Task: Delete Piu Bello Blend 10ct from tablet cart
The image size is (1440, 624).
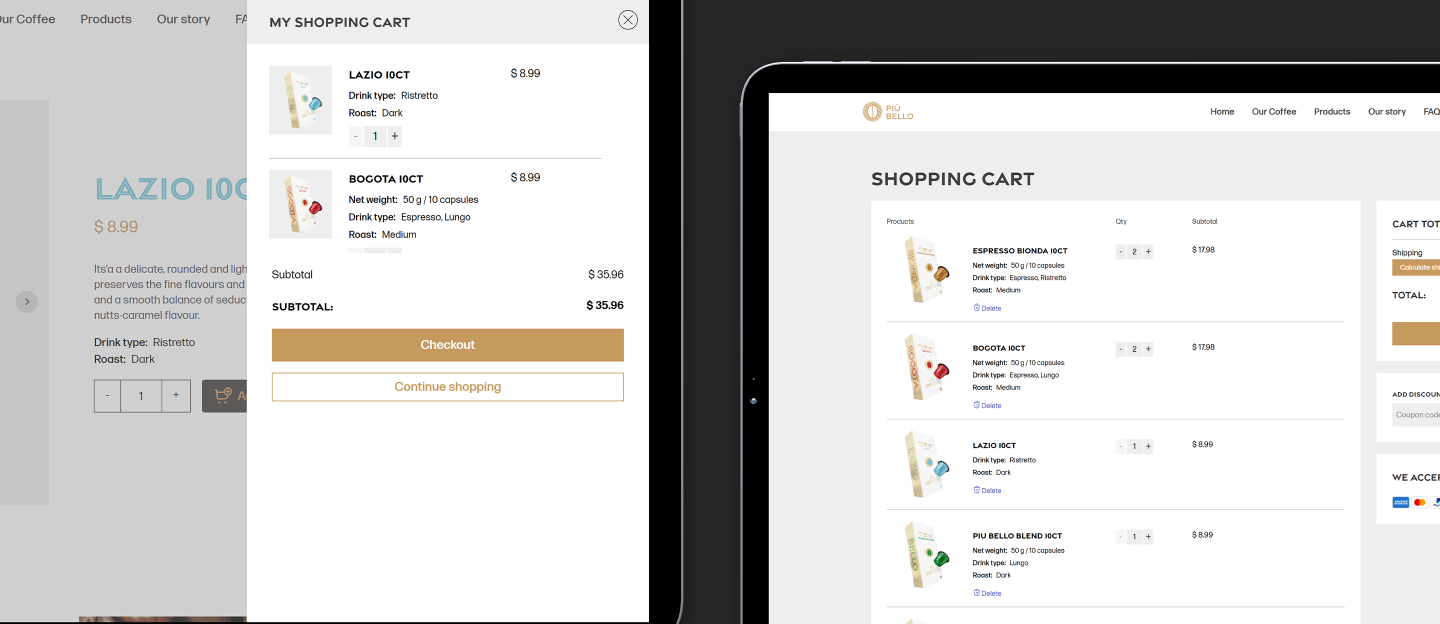Action: [x=987, y=593]
